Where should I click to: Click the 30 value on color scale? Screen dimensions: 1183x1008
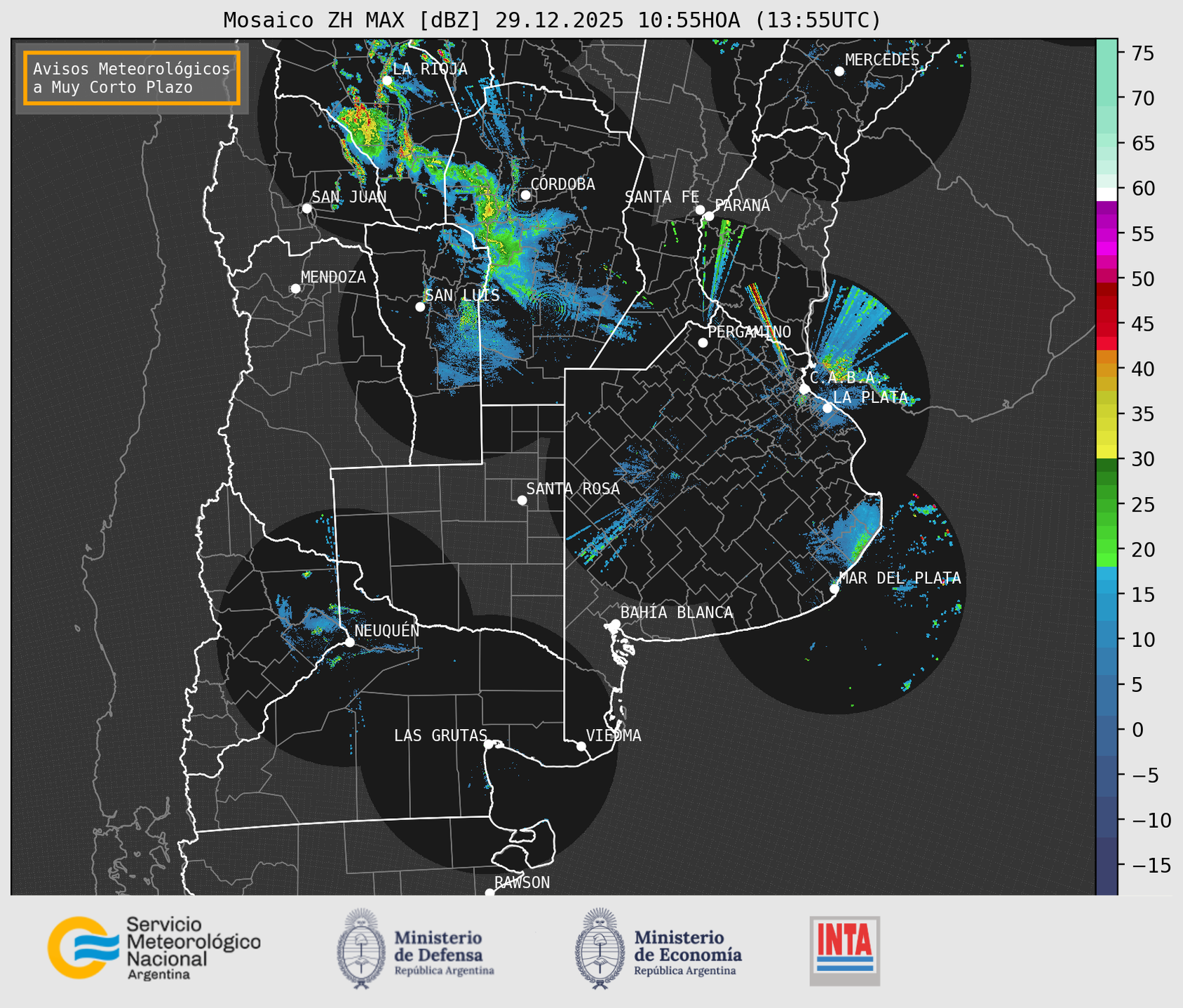coord(1143,459)
